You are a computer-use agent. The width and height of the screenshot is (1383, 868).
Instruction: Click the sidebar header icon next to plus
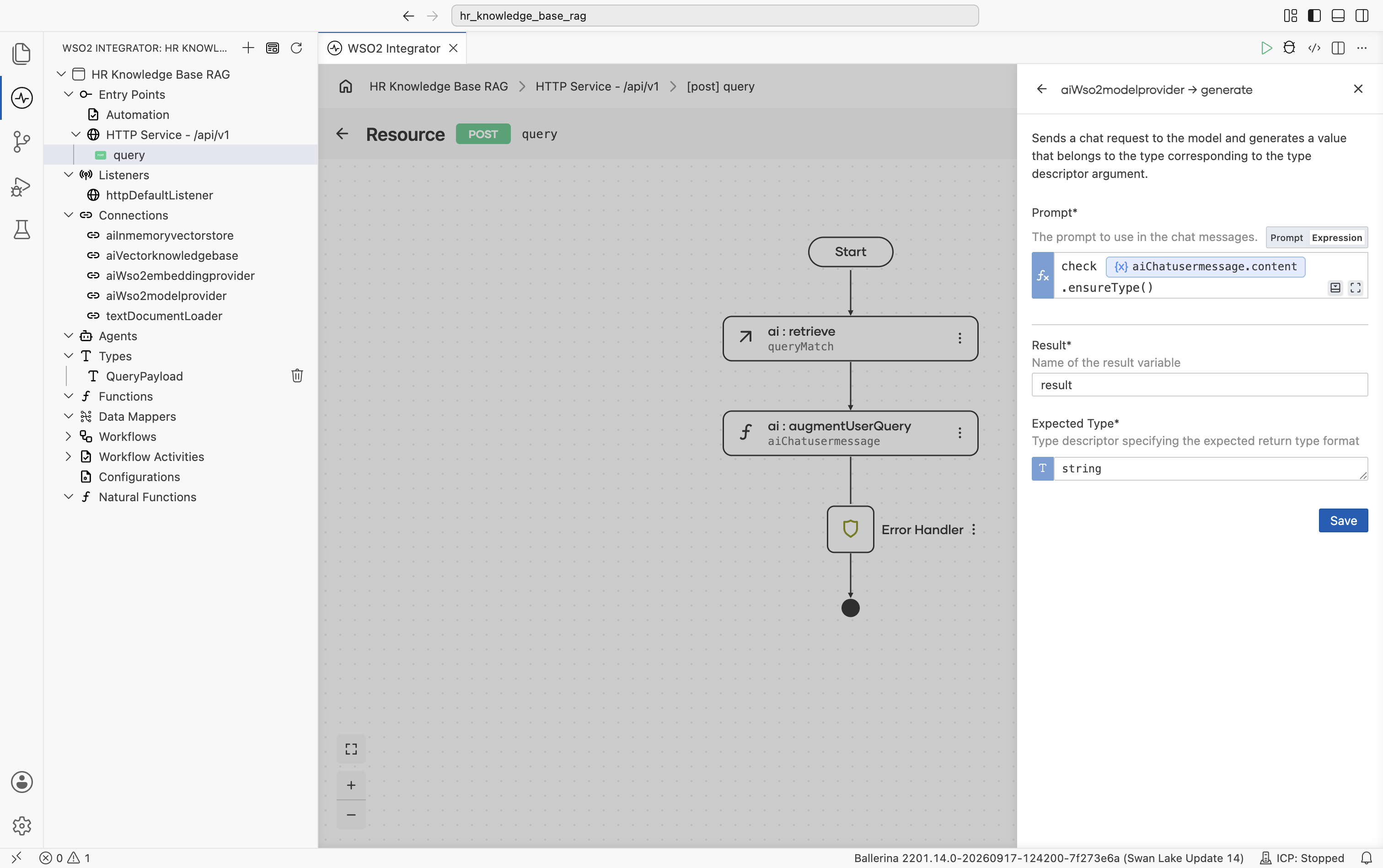point(272,48)
